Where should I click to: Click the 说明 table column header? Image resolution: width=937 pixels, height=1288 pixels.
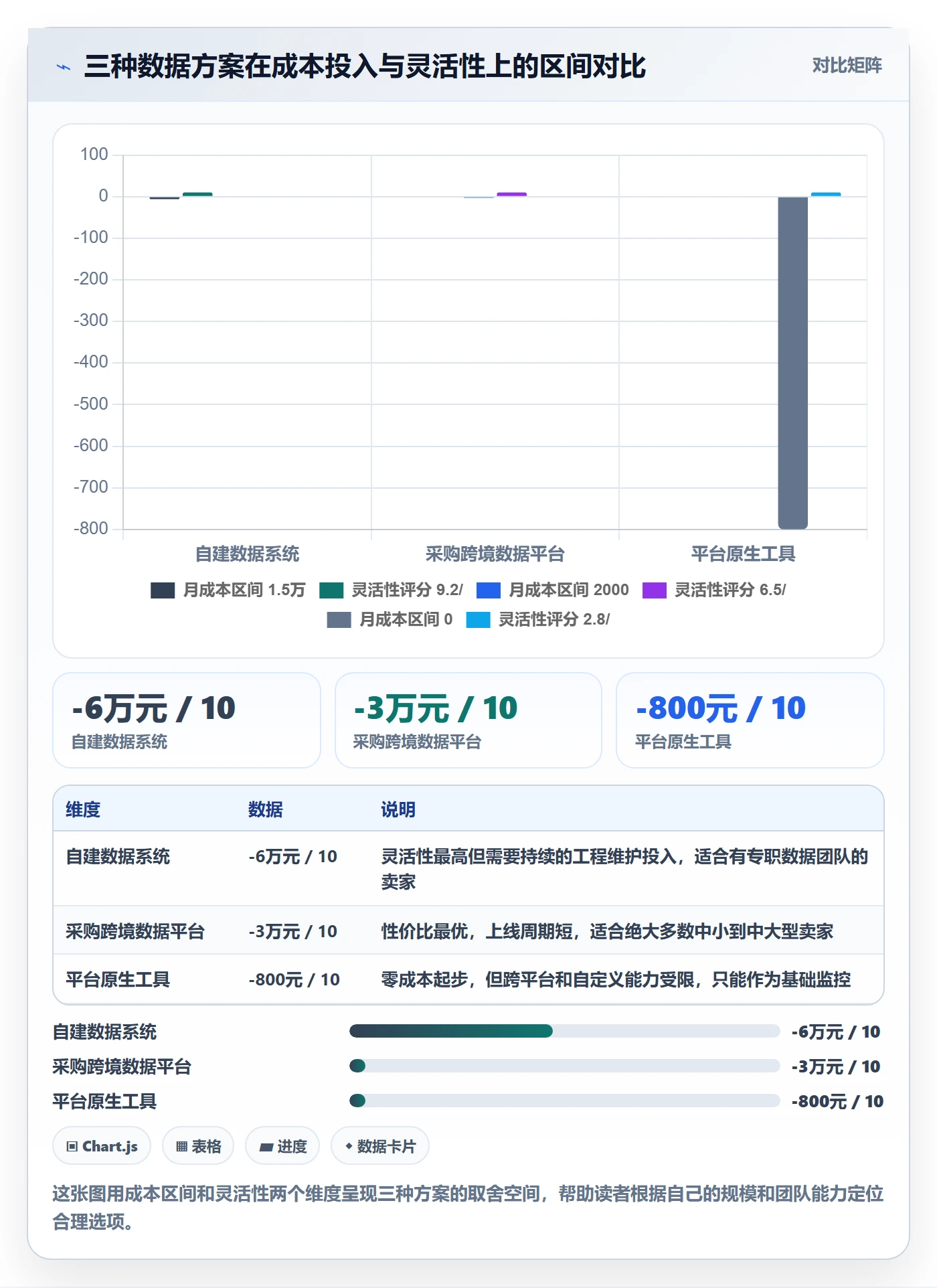pyautogui.click(x=398, y=809)
